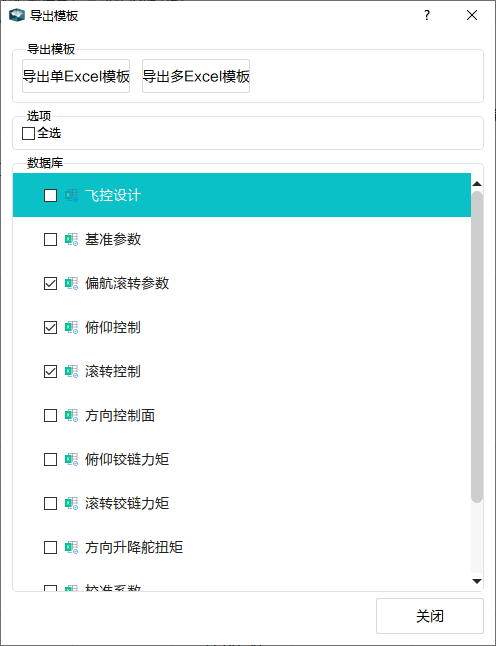
Task: Enable the 全选 checkbox
Action: point(28,133)
